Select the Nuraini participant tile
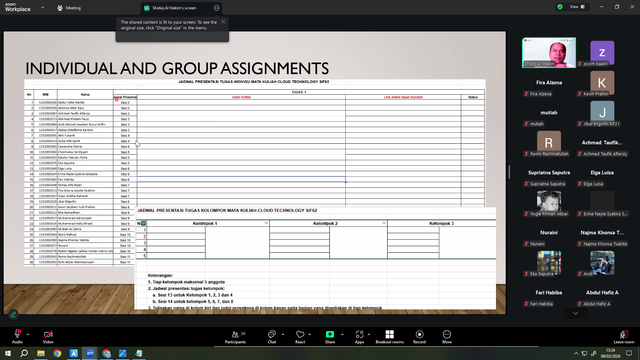Viewport: 640px width, 360px height. click(549, 233)
